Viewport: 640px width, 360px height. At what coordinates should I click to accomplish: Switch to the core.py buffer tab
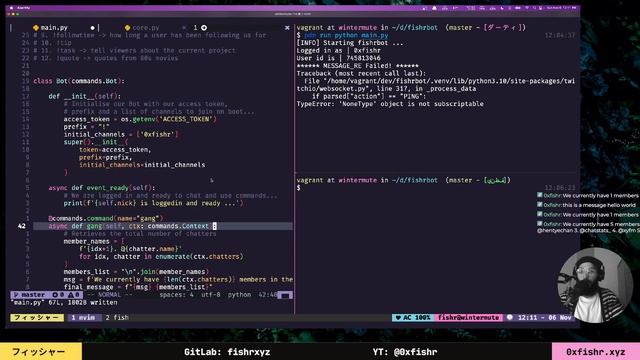pyautogui.click(x=146, y=28)
